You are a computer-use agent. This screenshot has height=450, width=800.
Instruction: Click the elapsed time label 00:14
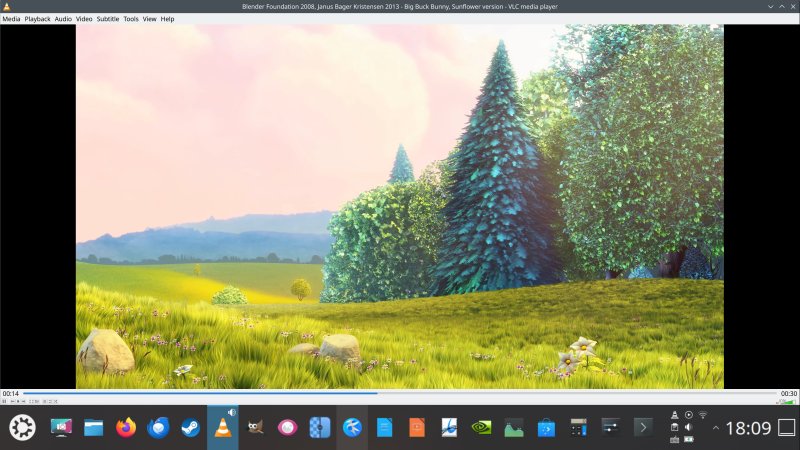click(10, 393)
